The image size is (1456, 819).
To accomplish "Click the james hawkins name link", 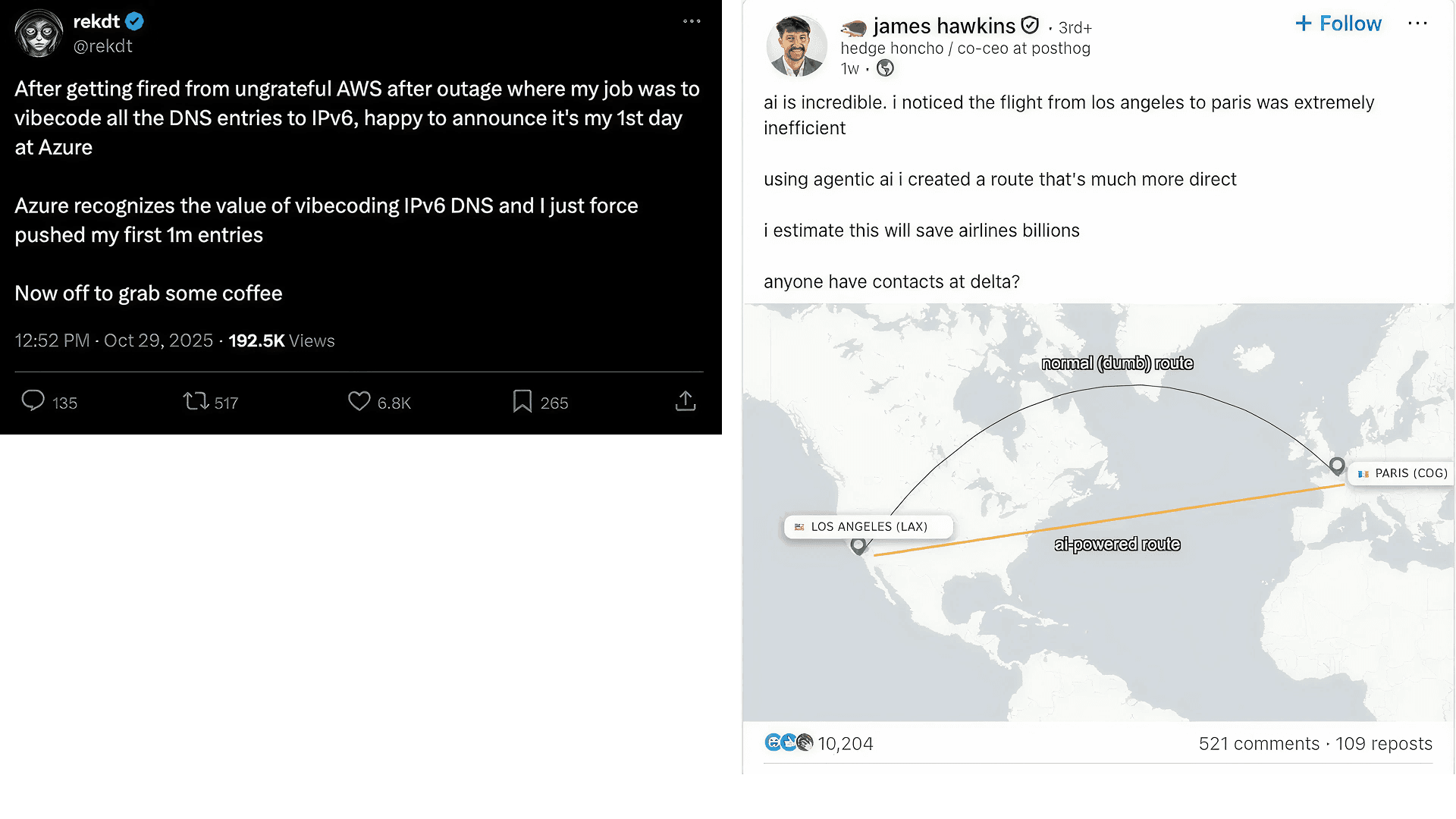I will point(943,26).
